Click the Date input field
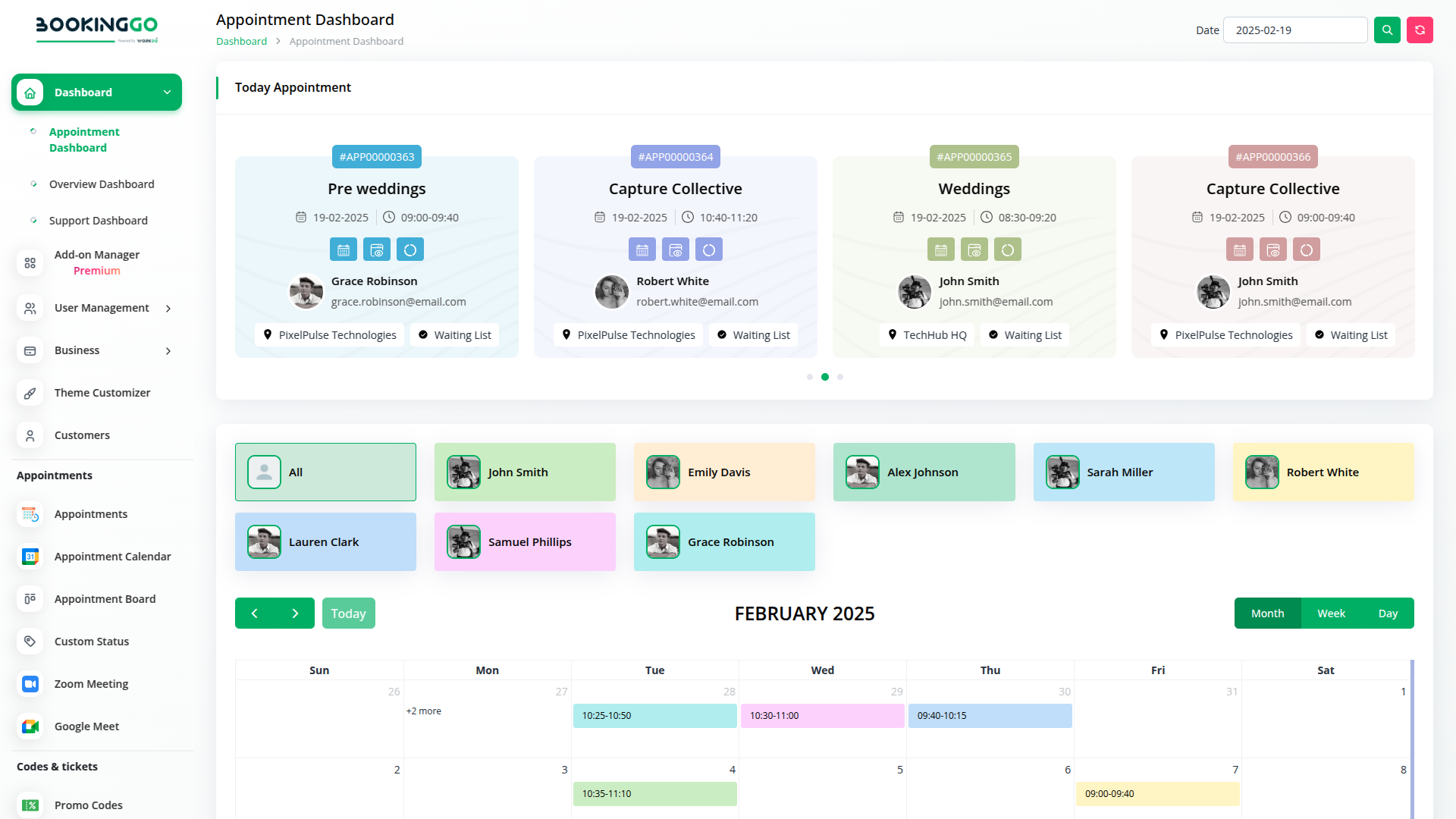The image size is (1456, 819). pyautogui.click(x=1294, y=30)
